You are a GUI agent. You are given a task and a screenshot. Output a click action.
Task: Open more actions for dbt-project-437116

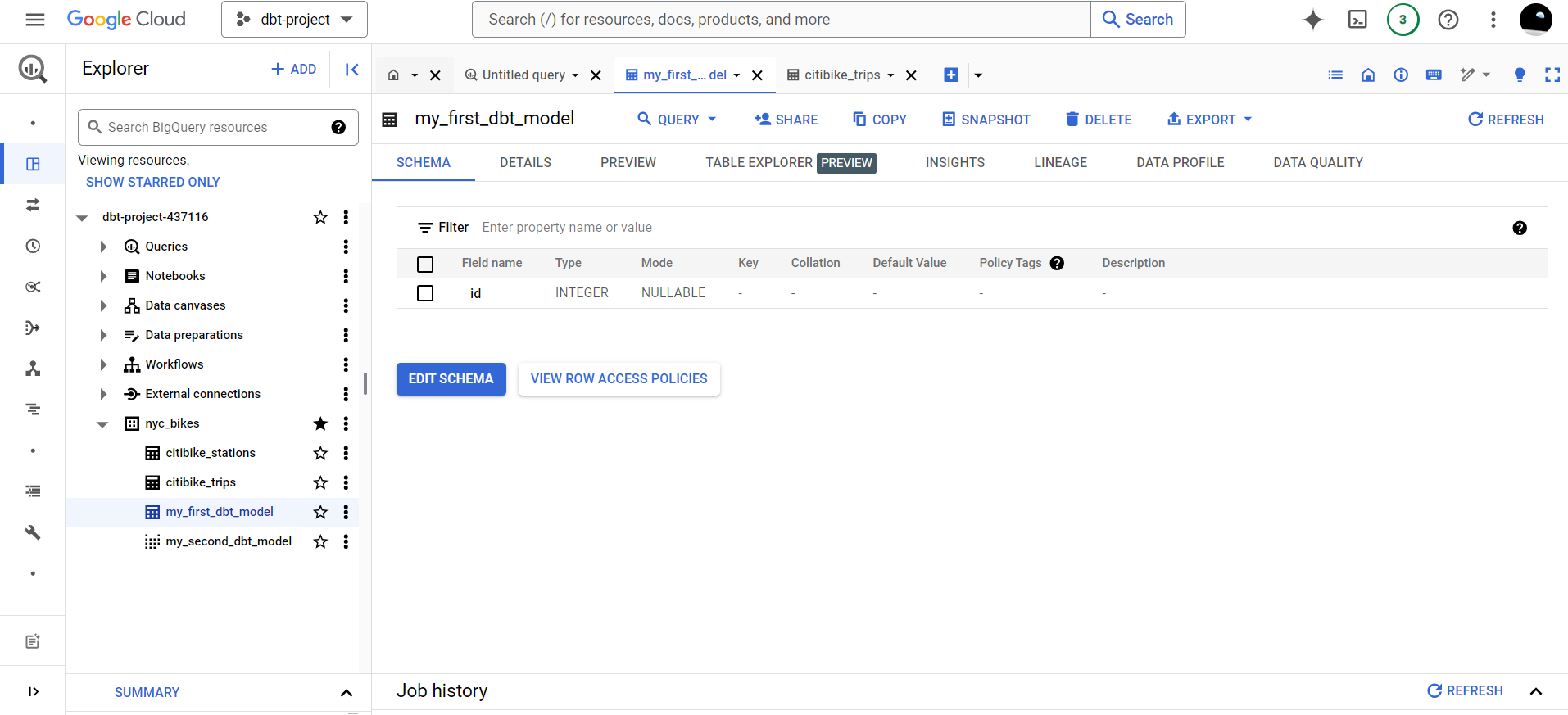(346, 217)
